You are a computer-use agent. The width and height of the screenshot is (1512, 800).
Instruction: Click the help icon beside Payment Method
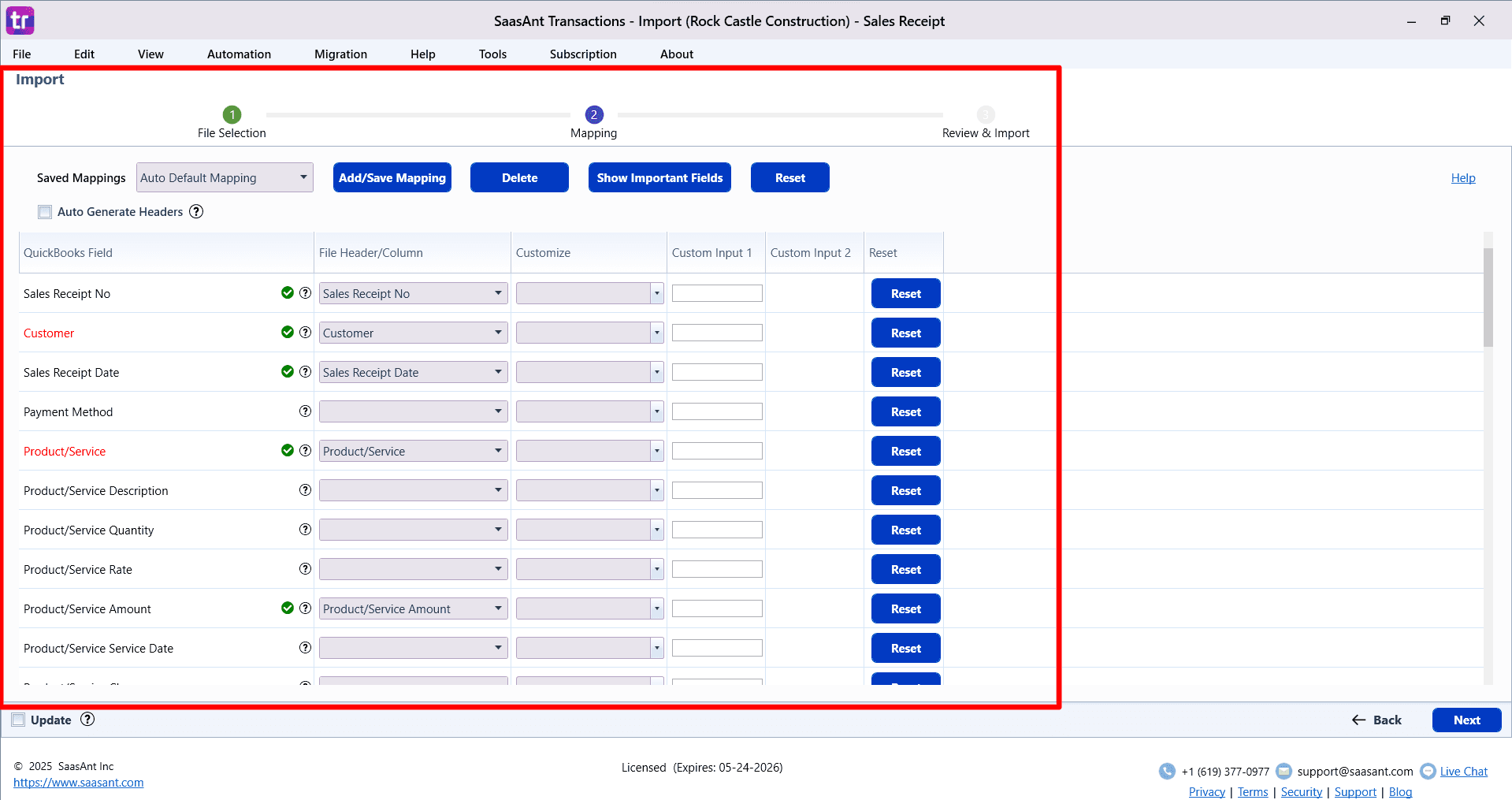click(305, 411)
